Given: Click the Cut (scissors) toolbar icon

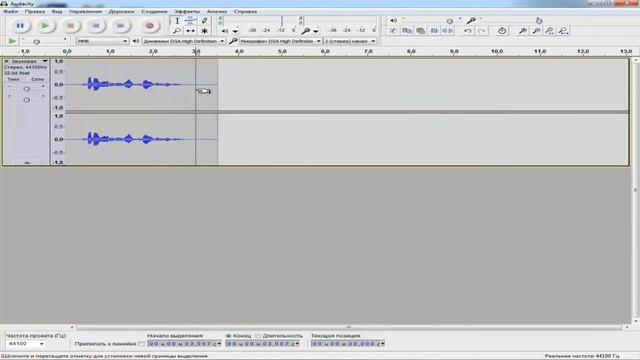Looking at the screenshot, I should pos(393,31).
